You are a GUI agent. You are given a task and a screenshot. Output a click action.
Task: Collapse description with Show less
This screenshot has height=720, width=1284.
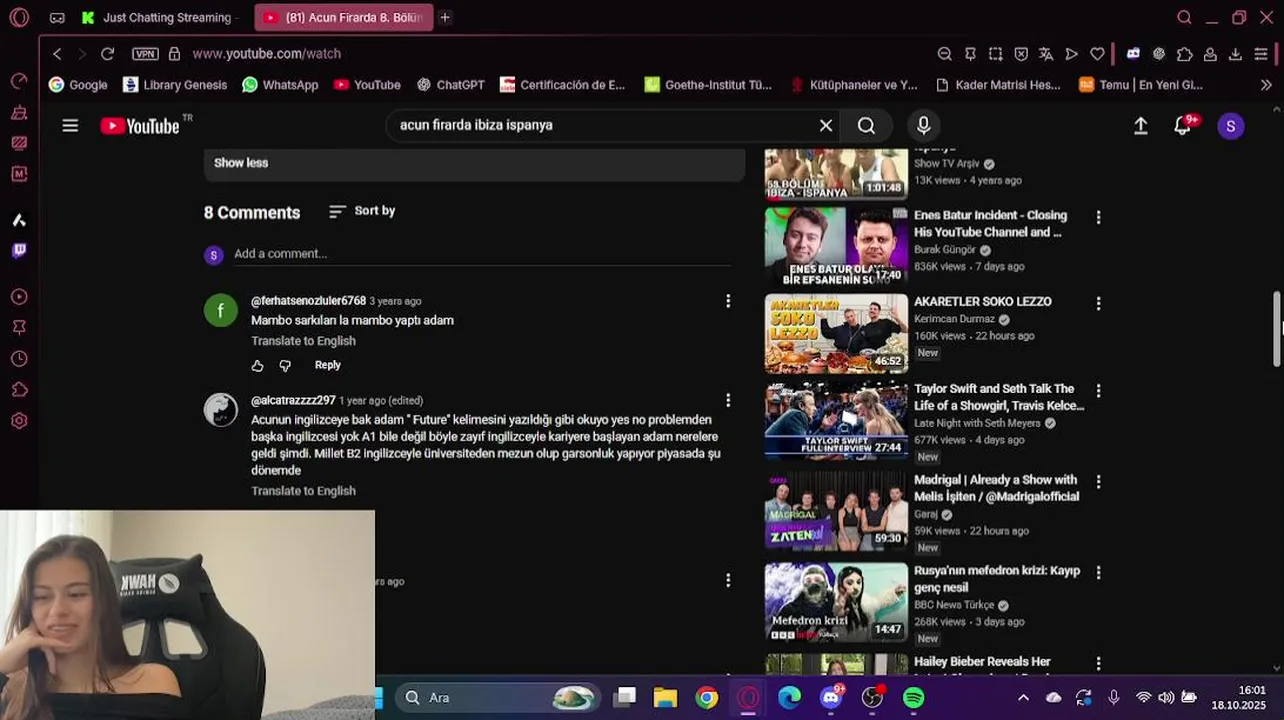point(241,163)
